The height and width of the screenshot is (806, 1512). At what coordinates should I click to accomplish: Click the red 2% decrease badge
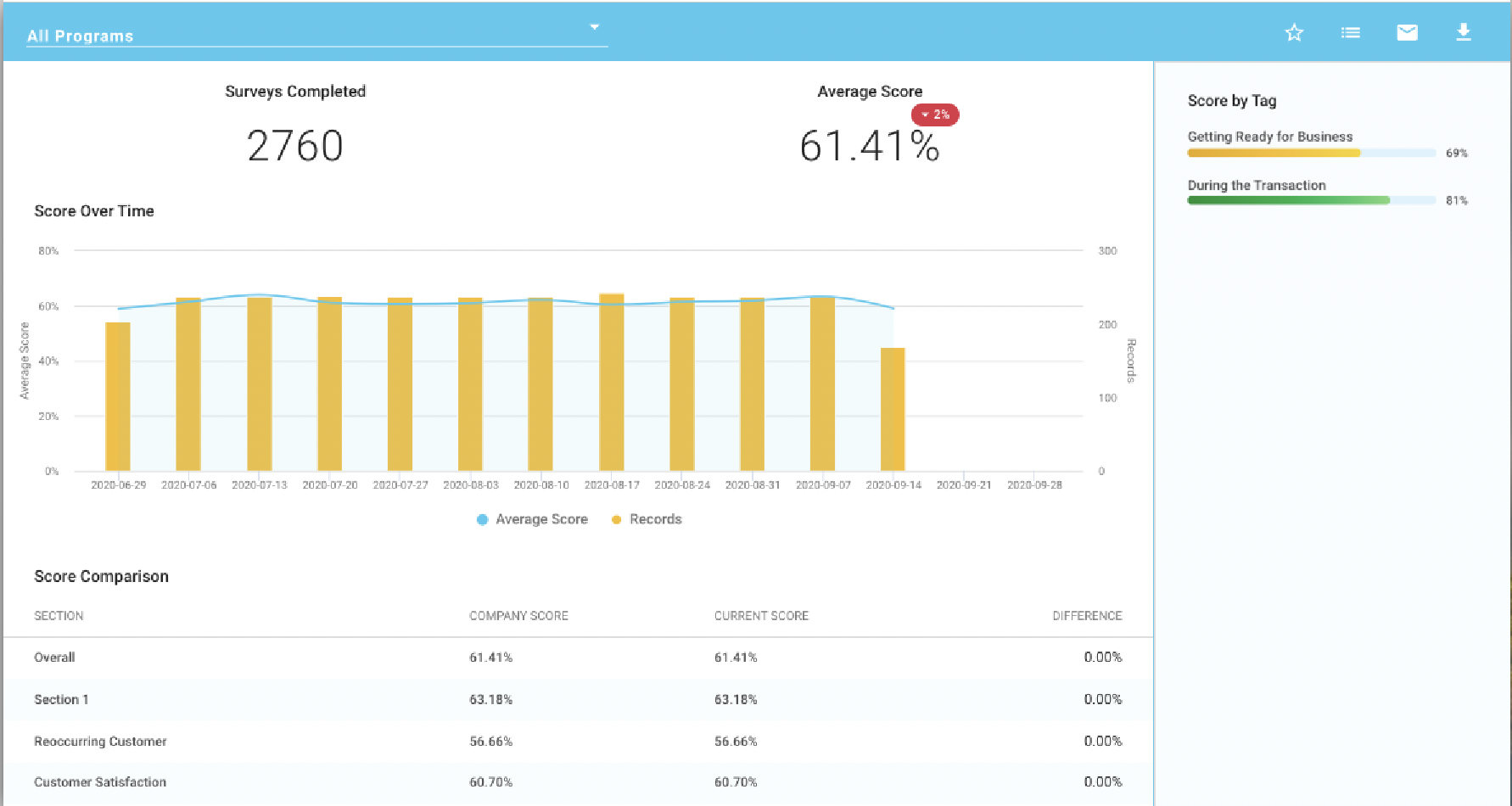pyautogui.click(x=935, y=115)
